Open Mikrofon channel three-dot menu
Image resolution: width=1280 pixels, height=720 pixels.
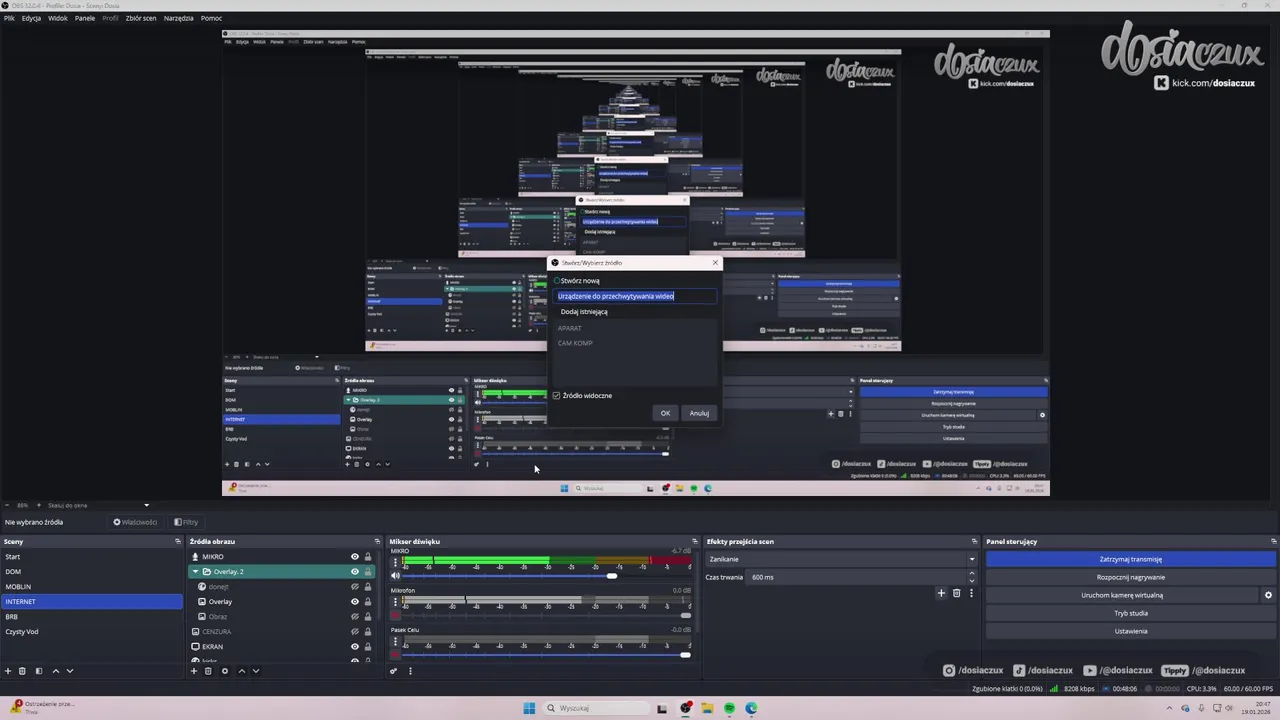[x=395, y=602]
